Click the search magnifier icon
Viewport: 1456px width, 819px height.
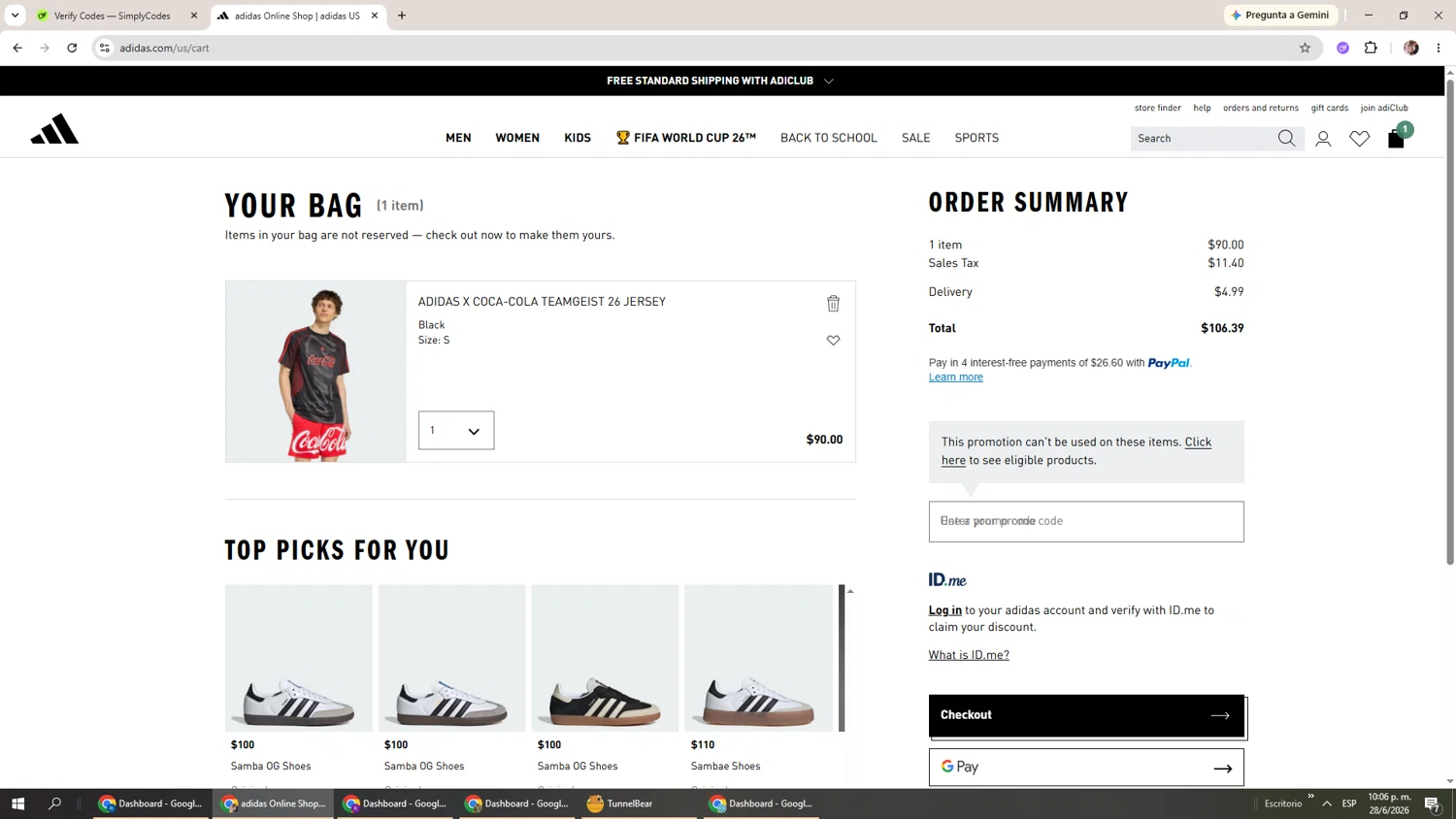(1286, 139)
